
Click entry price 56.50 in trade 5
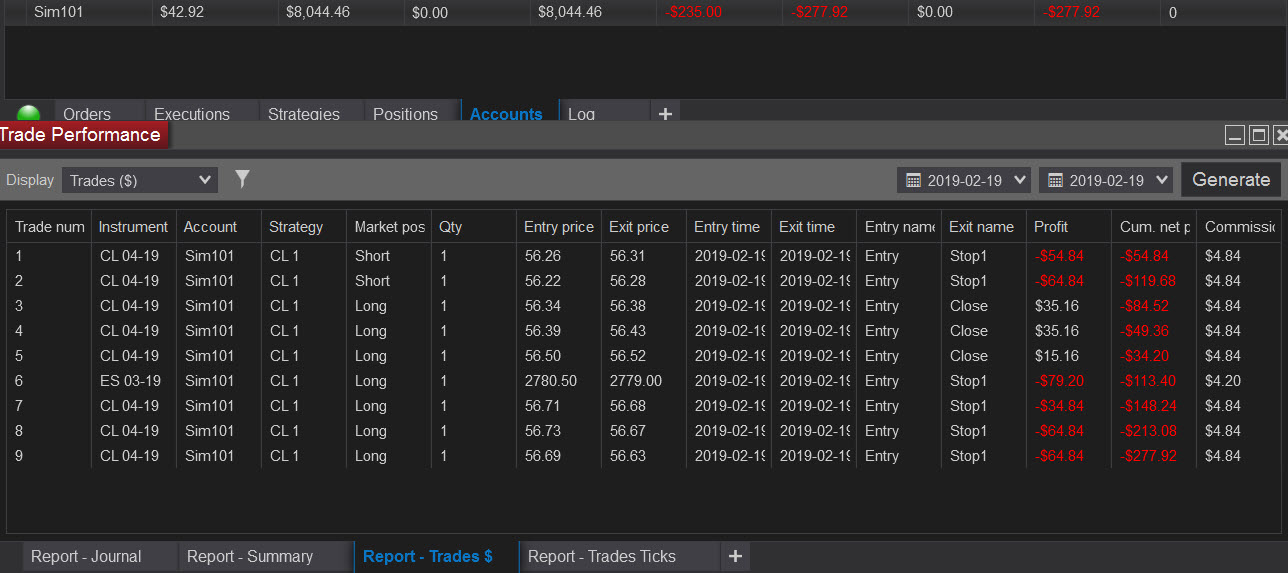pos(543,356)
